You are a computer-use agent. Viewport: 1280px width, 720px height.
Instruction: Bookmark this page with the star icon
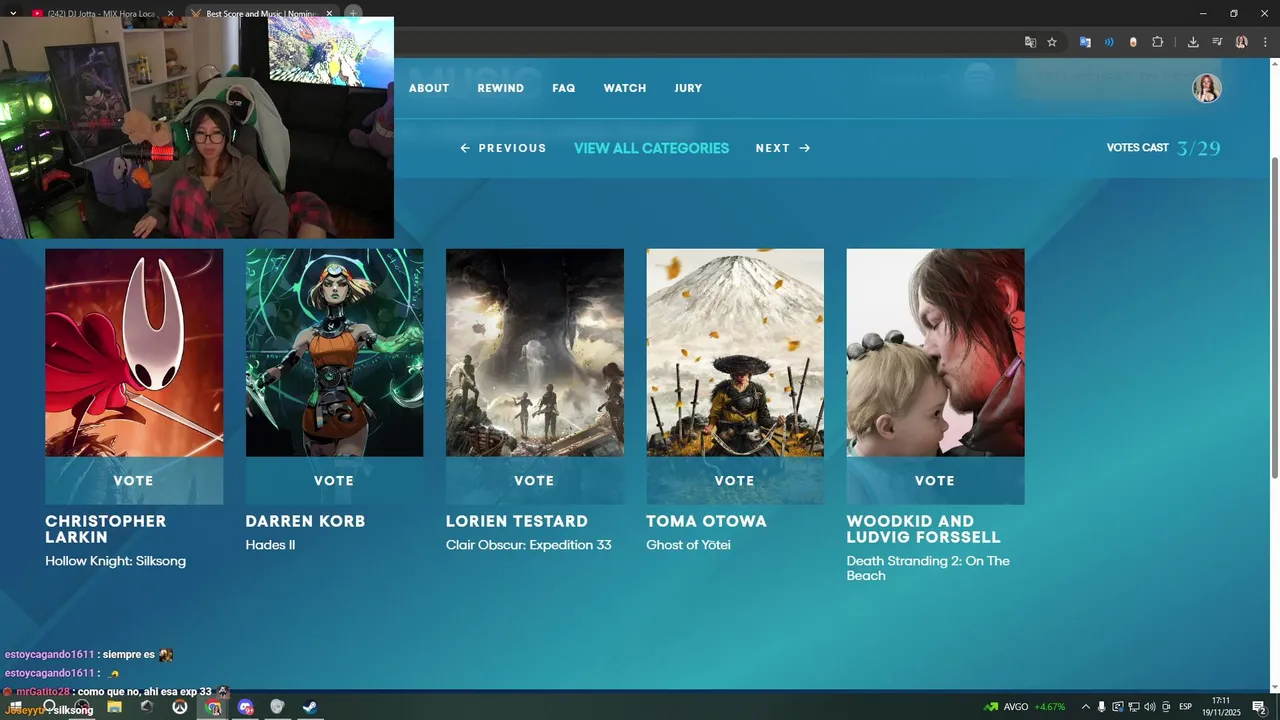[1052, 42]
